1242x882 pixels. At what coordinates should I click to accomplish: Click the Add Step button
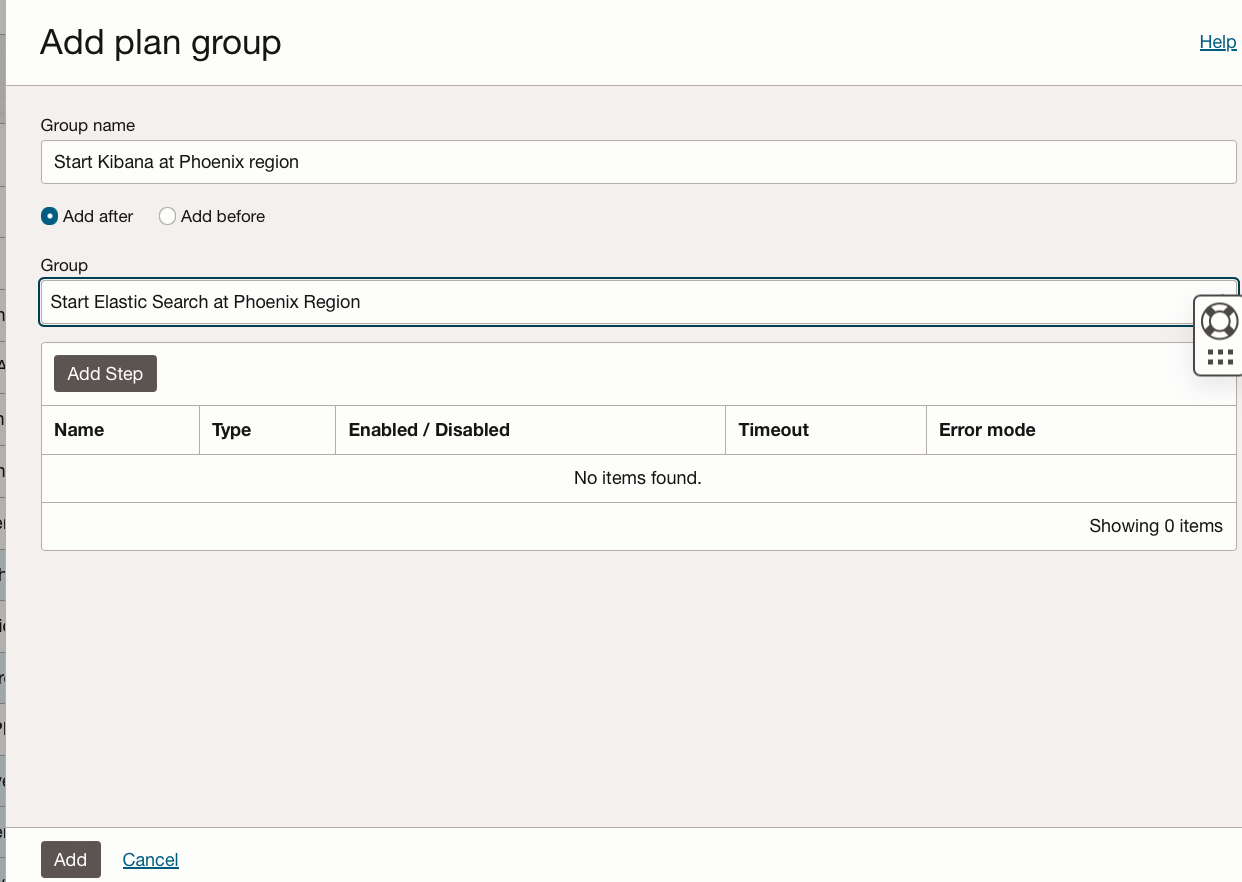(x=105, y=373)
